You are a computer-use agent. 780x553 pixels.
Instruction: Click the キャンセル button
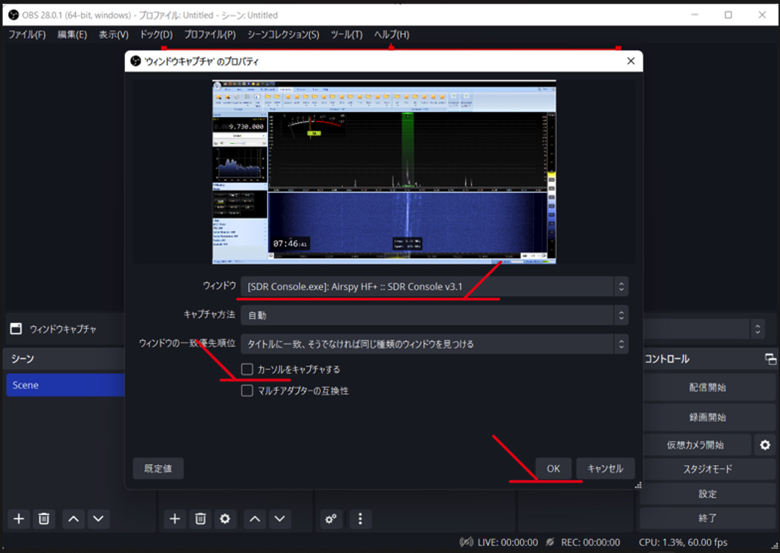point(605,468)
